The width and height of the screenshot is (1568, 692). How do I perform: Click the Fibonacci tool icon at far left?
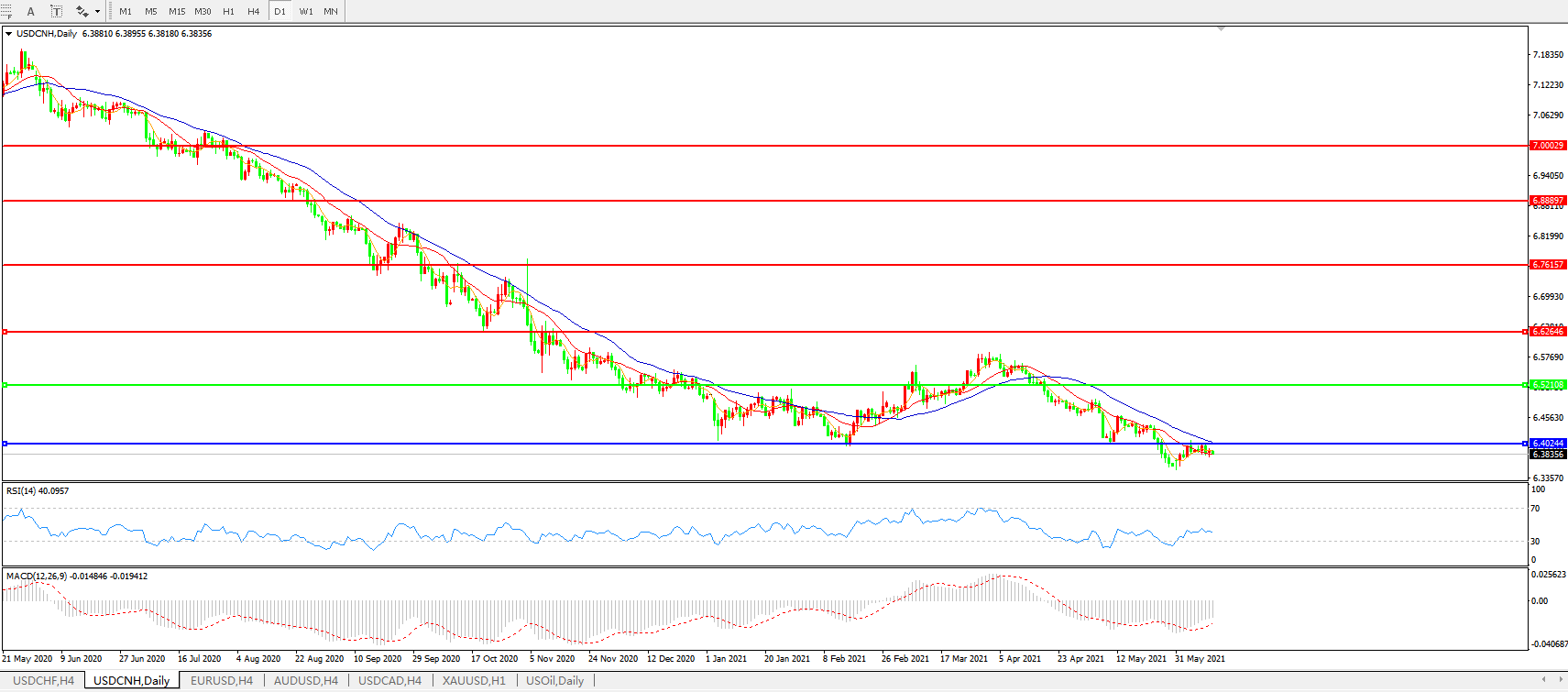[x=5, y=11]
